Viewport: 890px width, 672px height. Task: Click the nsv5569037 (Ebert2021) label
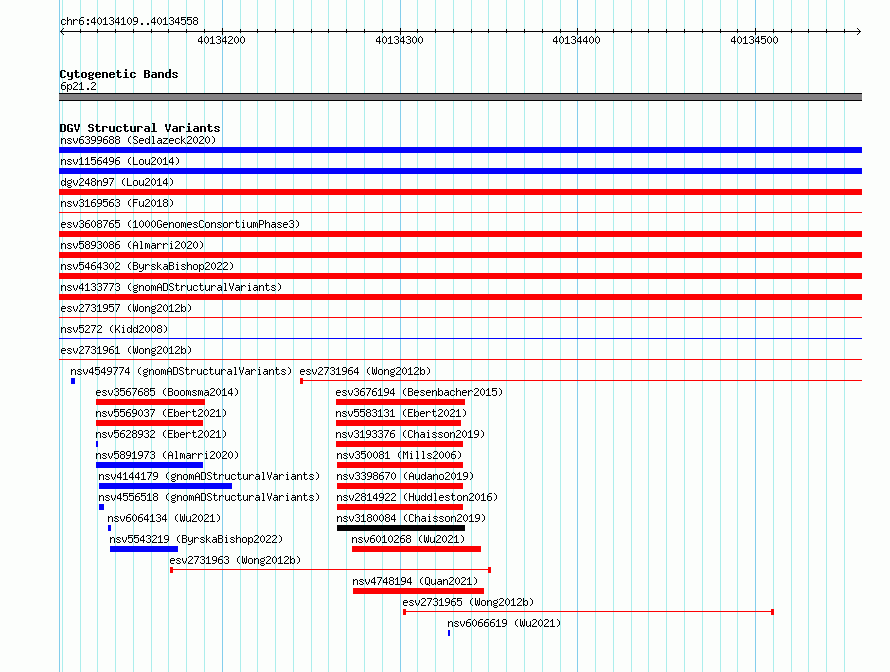pos(161,413)
